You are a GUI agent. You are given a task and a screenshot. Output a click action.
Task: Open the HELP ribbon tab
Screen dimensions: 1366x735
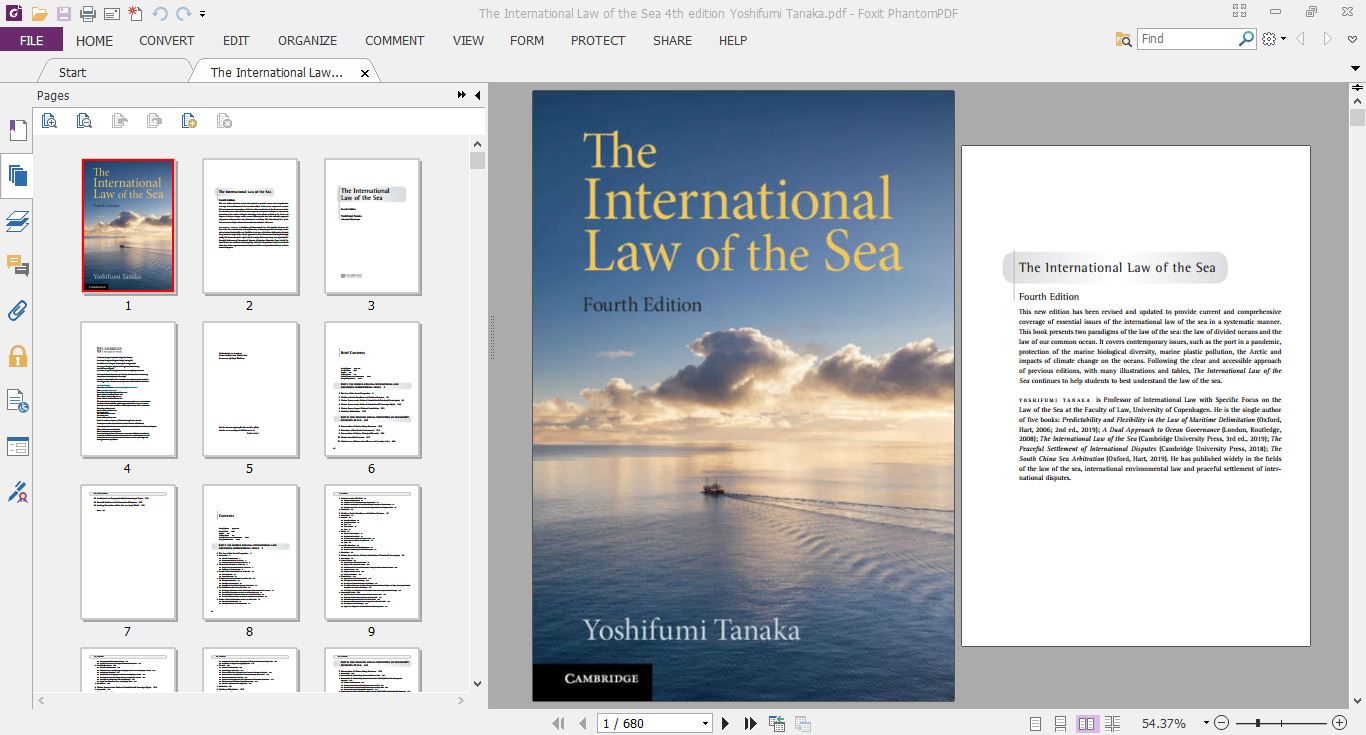(x=733, y=40)
